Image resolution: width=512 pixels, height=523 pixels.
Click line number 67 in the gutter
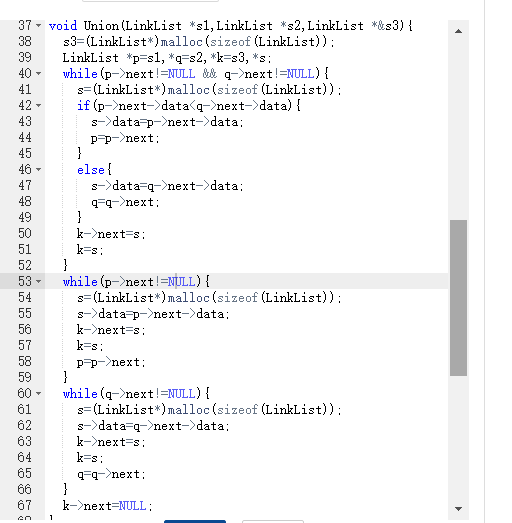click(x=25, y=506)
